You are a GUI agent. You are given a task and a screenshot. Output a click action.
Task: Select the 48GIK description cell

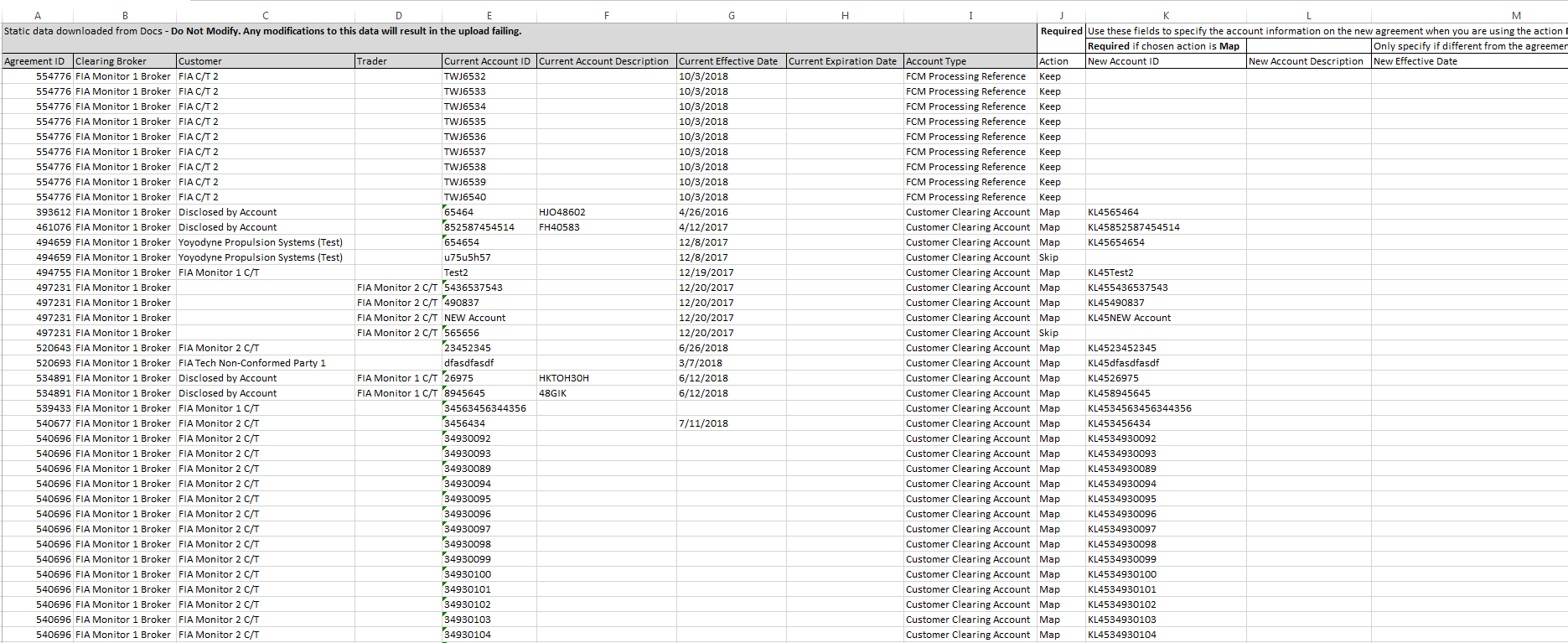pos(607,393)
